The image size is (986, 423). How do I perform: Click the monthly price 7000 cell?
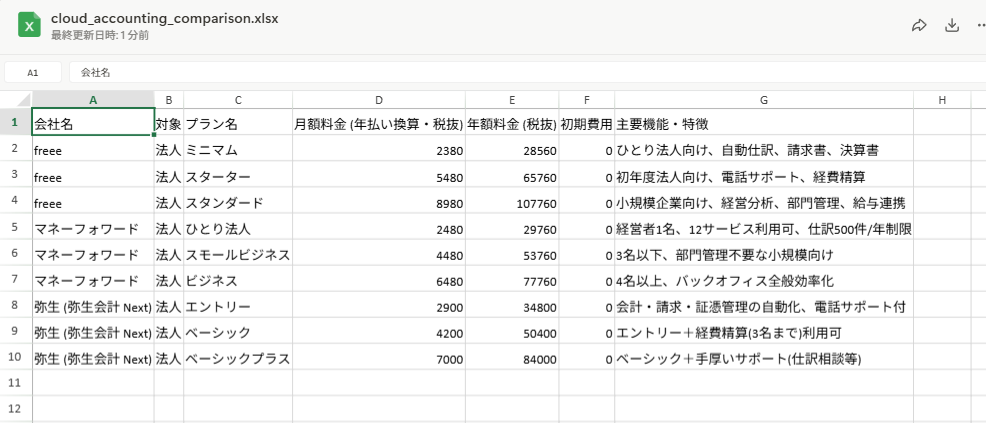pos(379,357)
